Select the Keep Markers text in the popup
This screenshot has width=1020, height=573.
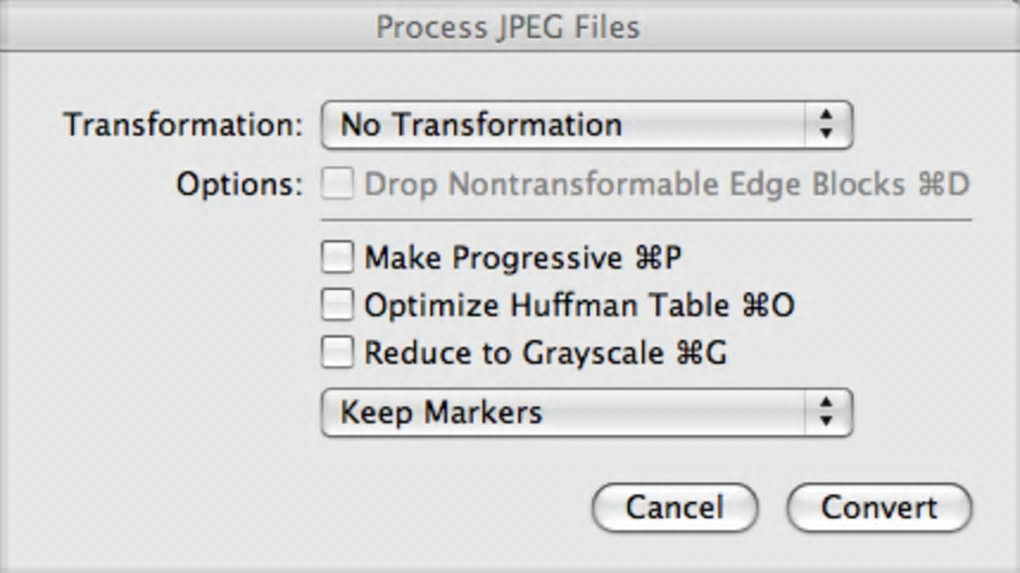(441, 413)
